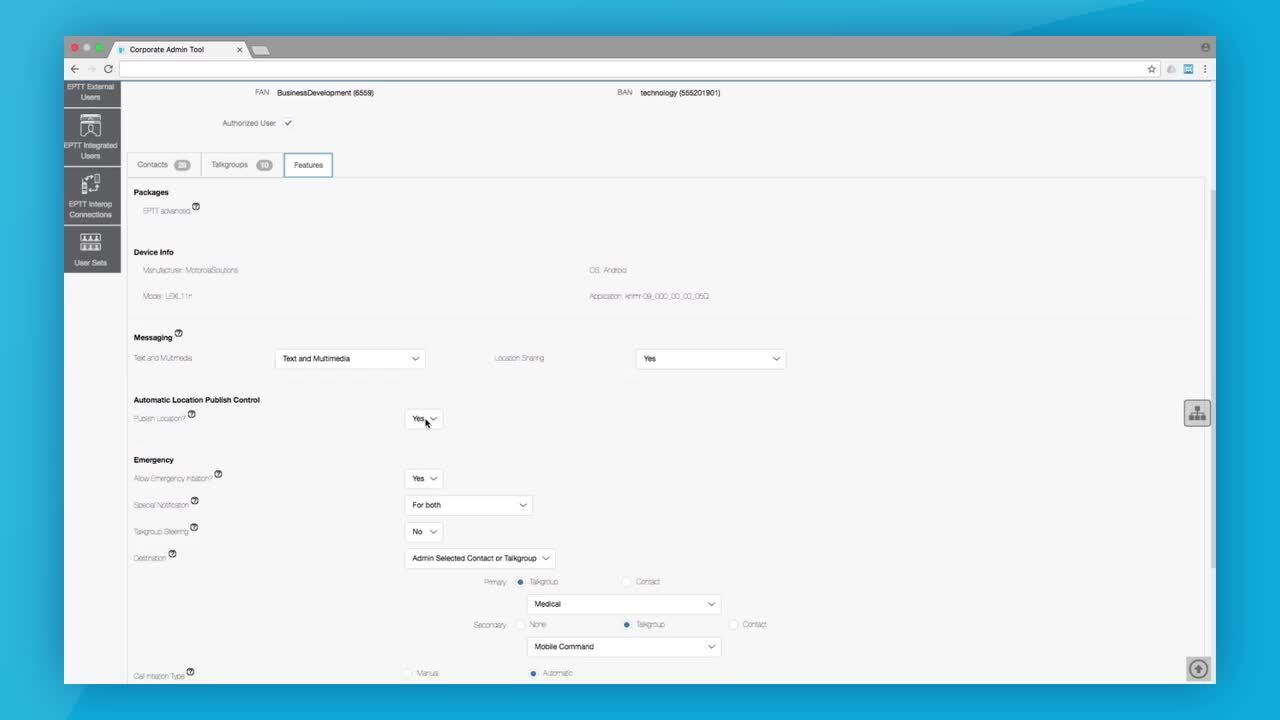Bookmark page with the star icon
This screenshot has height=720, width=1280.
point(1152,69)
